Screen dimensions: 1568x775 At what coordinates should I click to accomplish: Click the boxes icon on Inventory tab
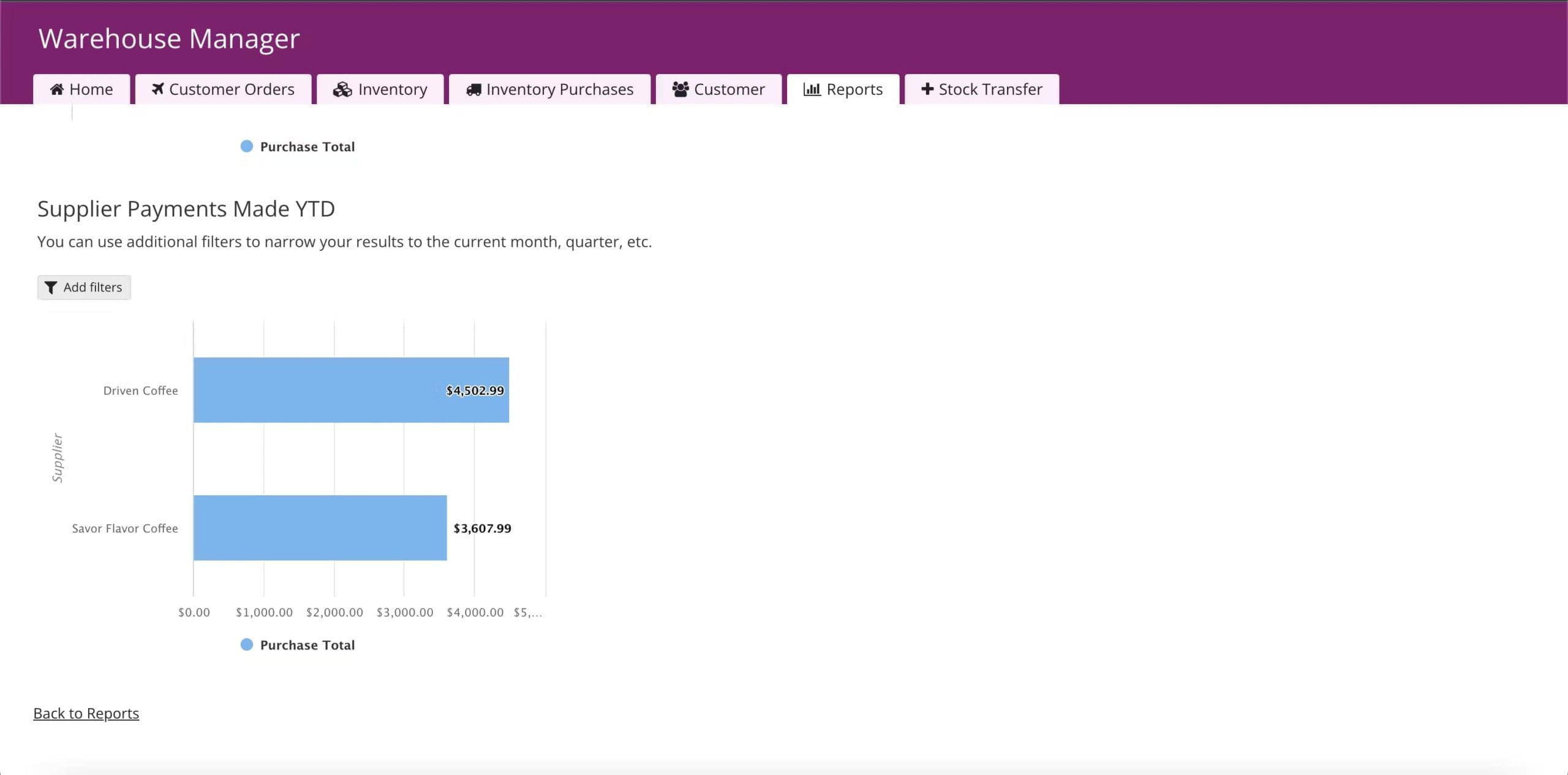click(x=342, y=89)
